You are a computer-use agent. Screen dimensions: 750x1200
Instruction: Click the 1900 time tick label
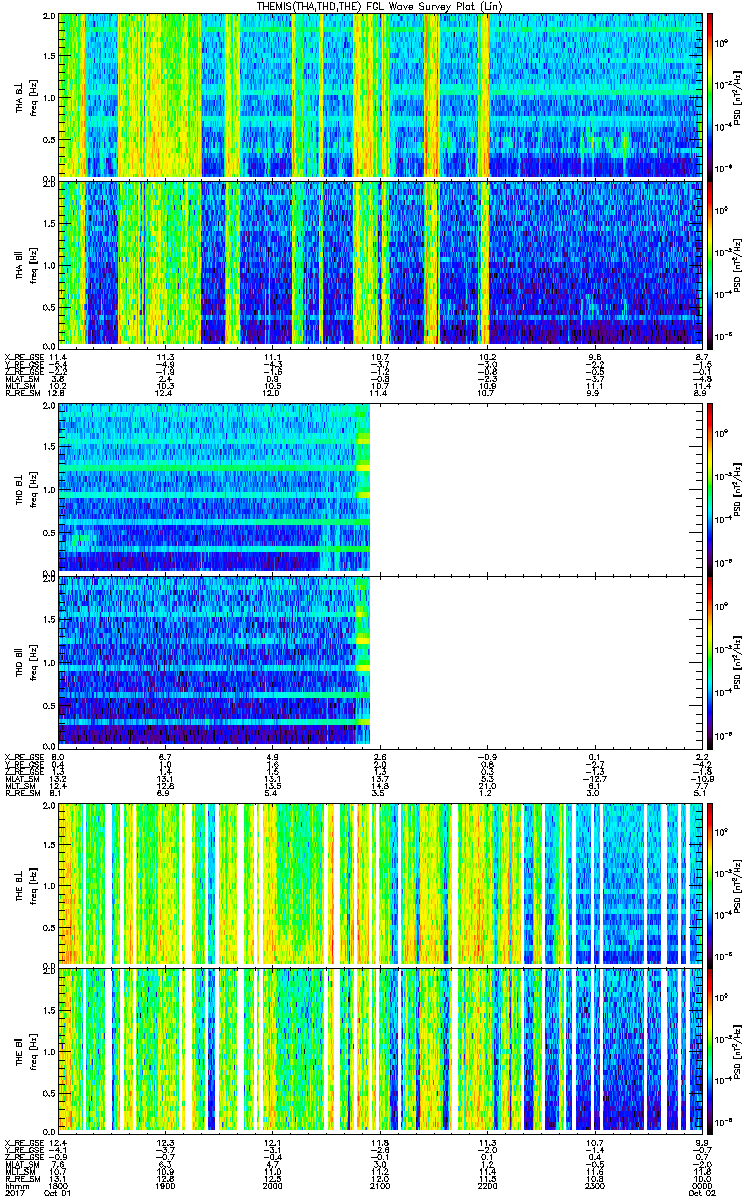click(166, 1184)
